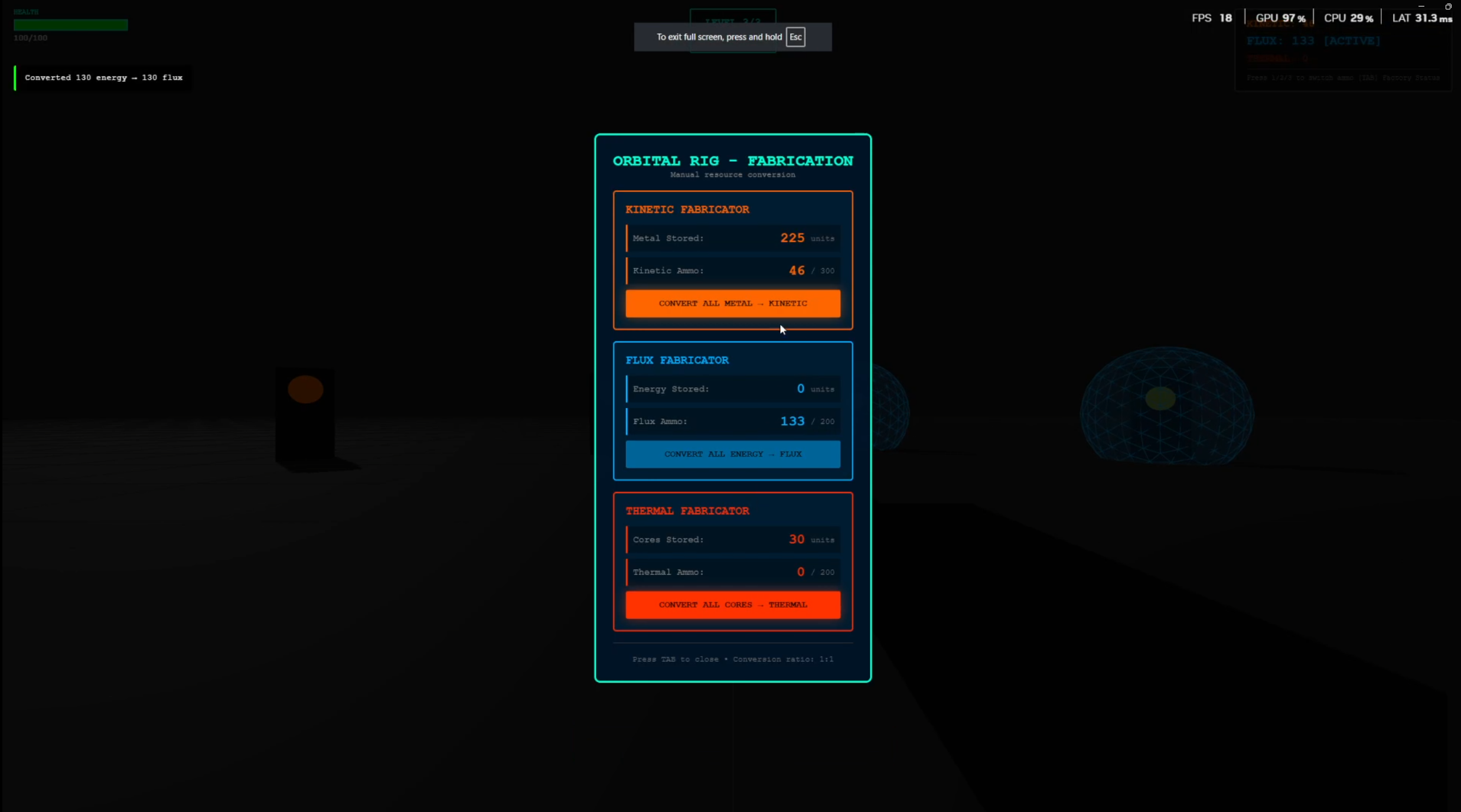Click the 'Converted 130 energy' notification

coord(103,77)
